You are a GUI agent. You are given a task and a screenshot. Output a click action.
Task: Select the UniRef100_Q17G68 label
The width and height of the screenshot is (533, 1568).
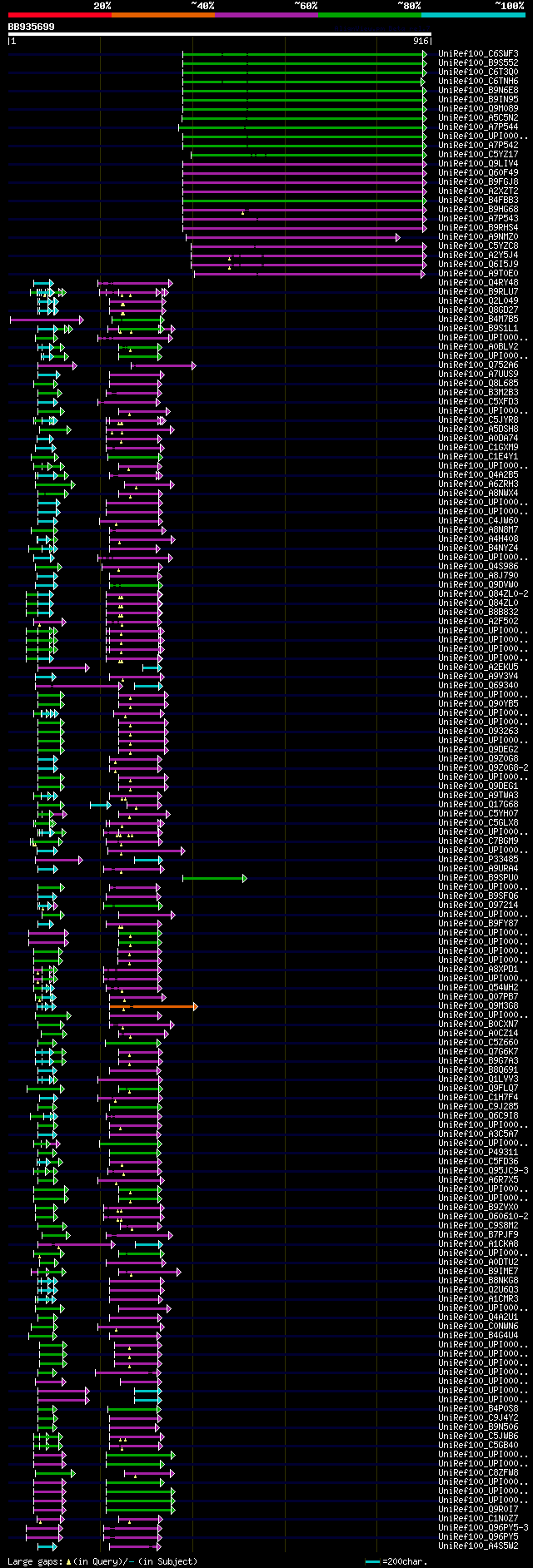click(x=478, y=804)
